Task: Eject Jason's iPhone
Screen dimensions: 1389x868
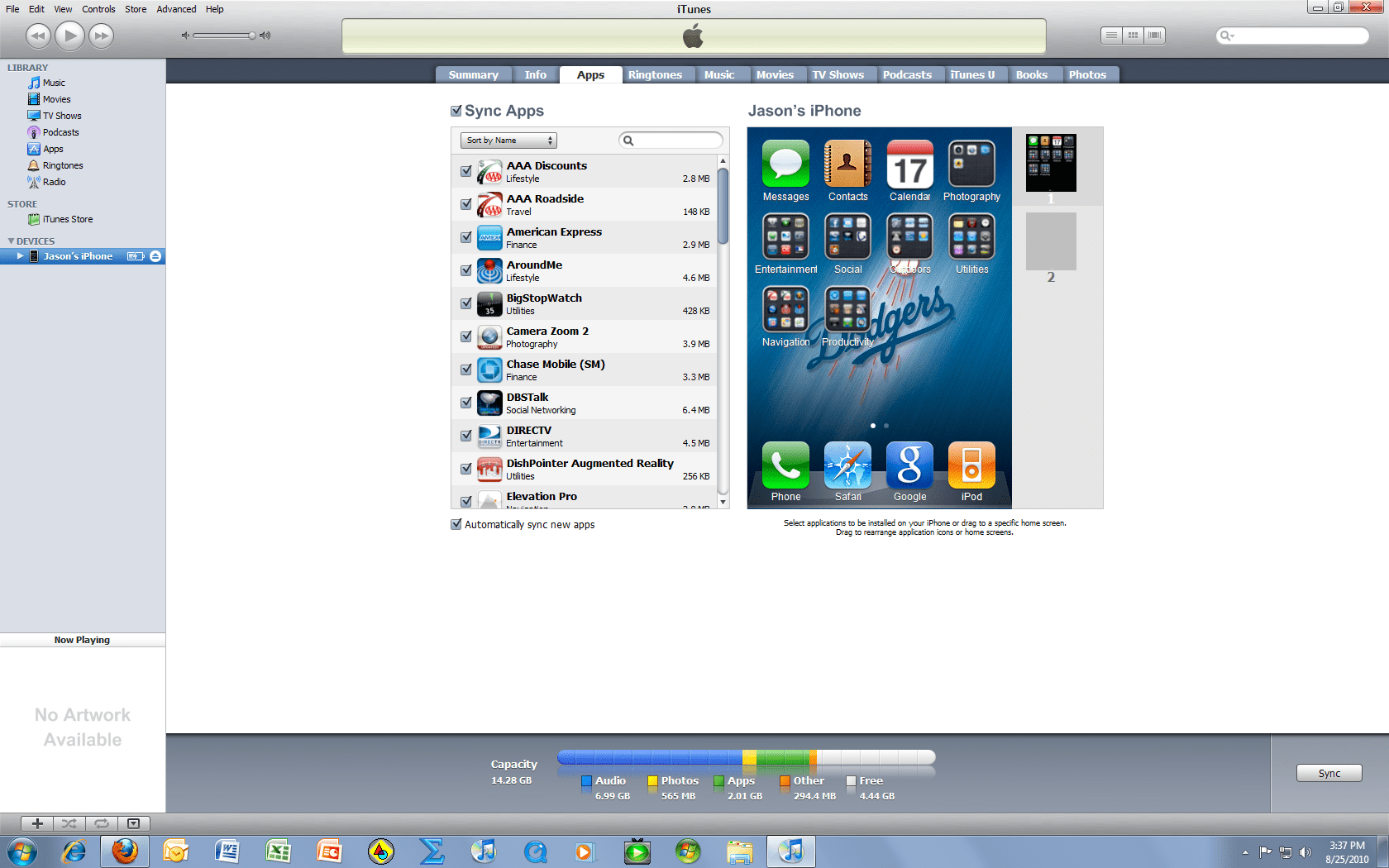Action: [155, 256]
